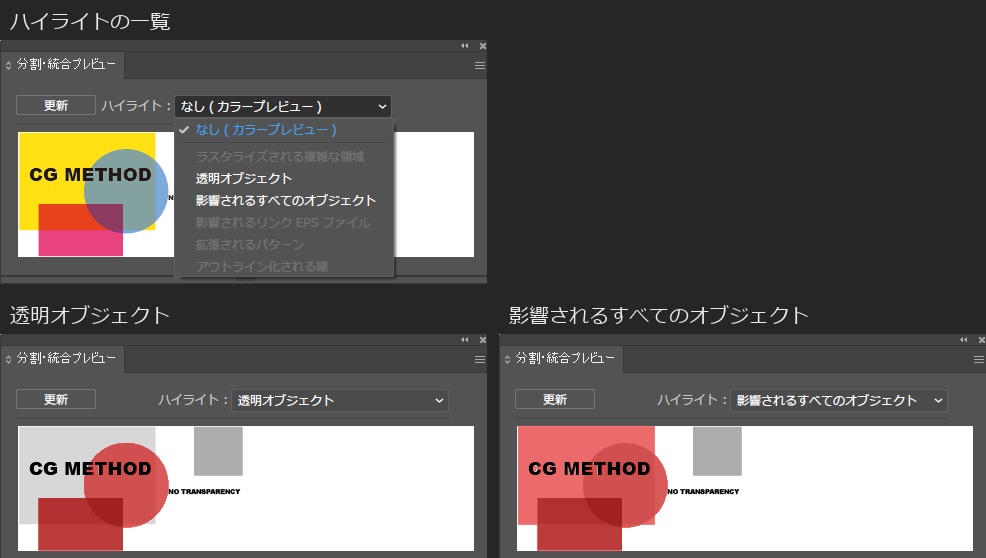Cycle panel view arrows on bottom-left panel tab
The height and width of the screenshot is (558, 986).
[8, 359]
